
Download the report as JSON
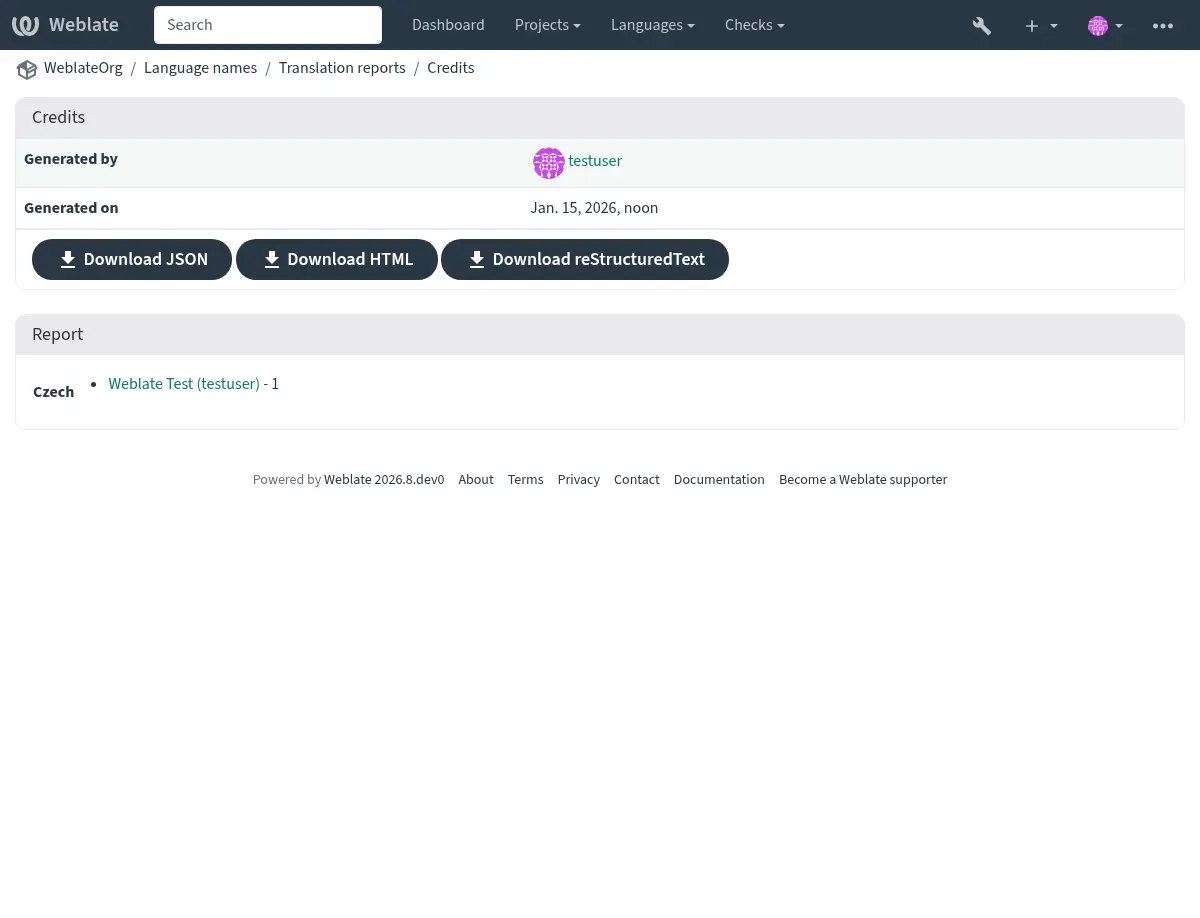[x=132, y=259]
